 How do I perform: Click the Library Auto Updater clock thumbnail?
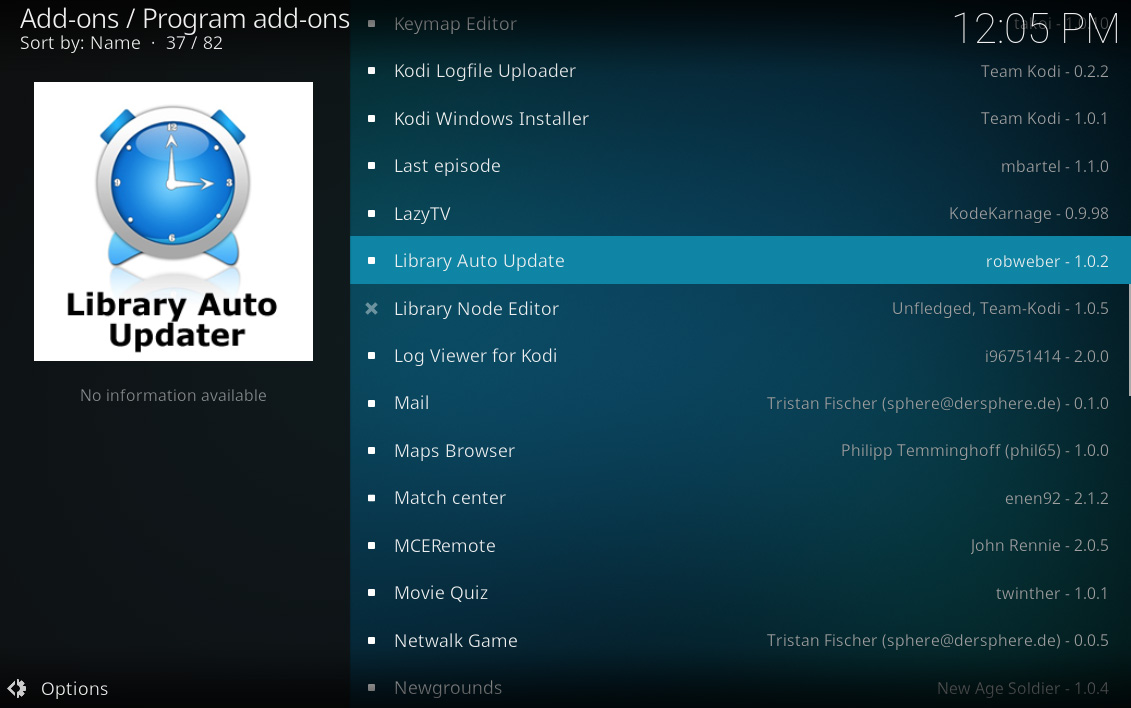pos(173,221)
